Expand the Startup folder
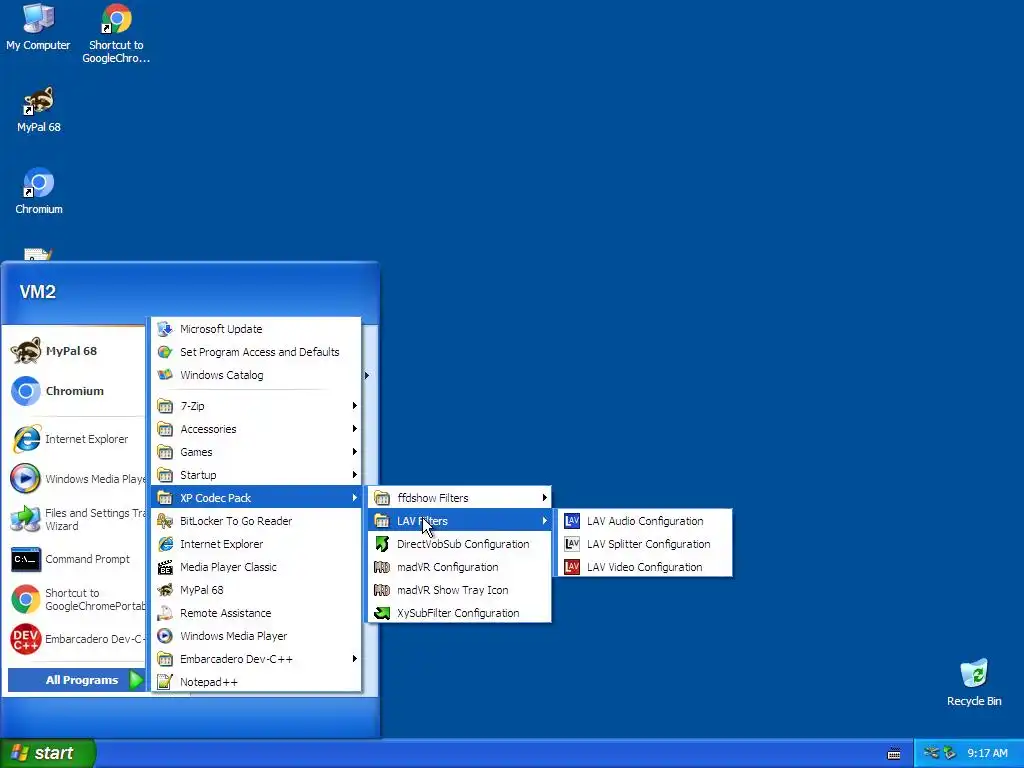Viewport: 1024px width, 768px height. [256, 475]
